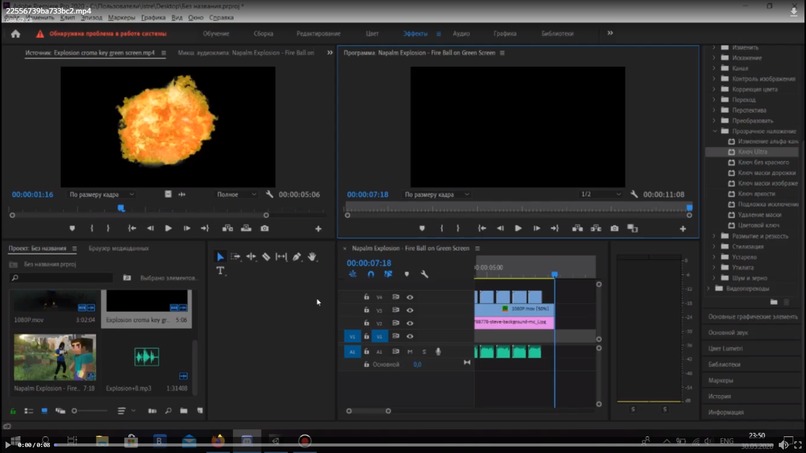Select the Selection arrow tool
Screen dimensions: 806x453
click(220, 257)
